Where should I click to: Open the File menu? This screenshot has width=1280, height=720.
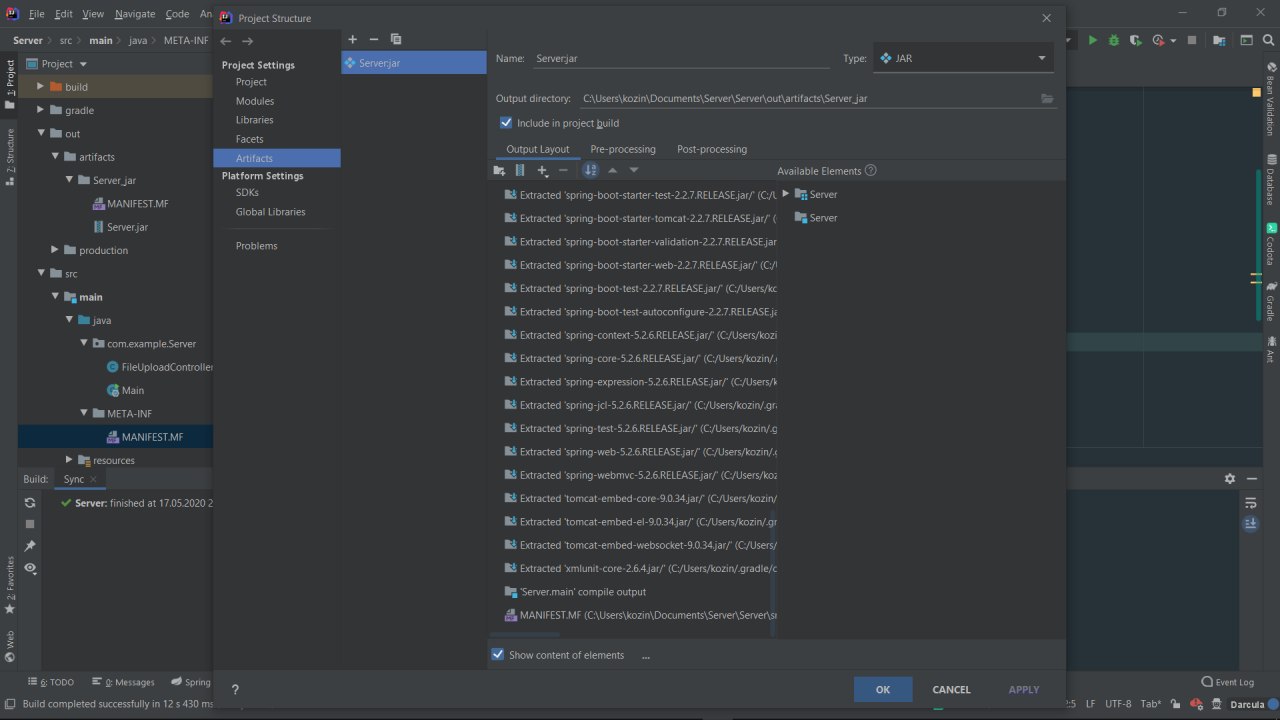pos(36,14)
